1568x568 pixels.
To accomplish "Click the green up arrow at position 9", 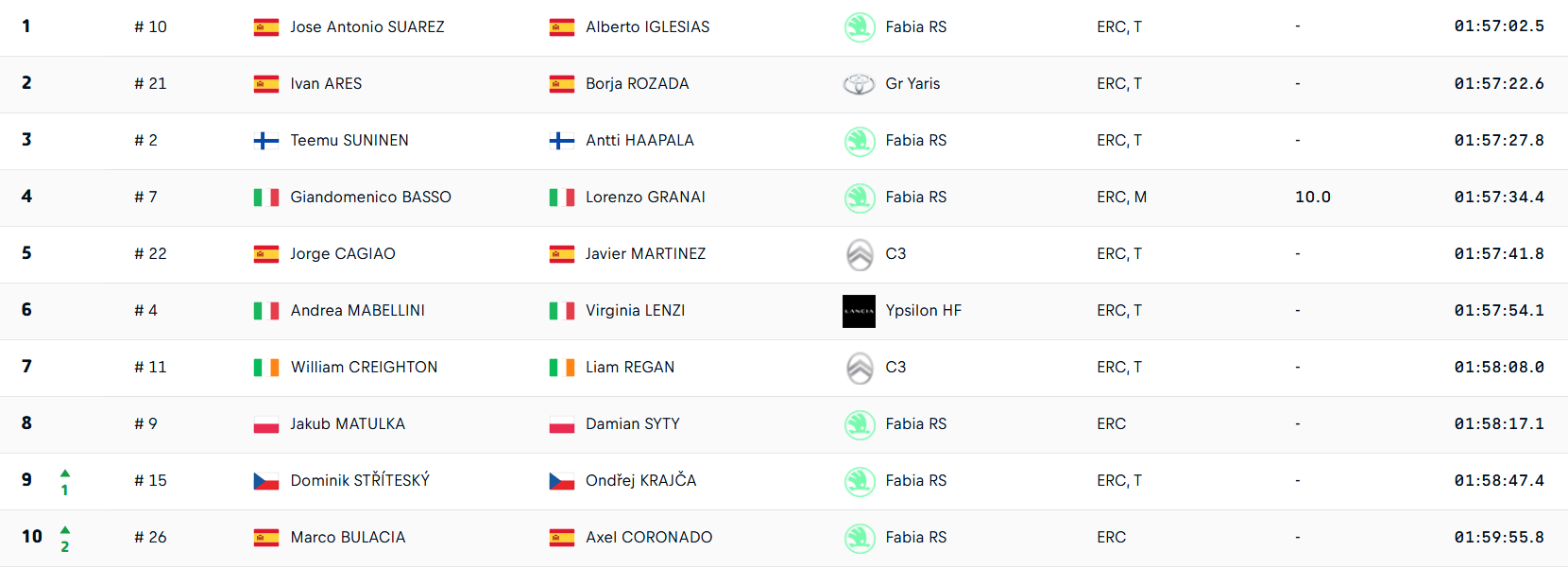I will tap(65, 473).
